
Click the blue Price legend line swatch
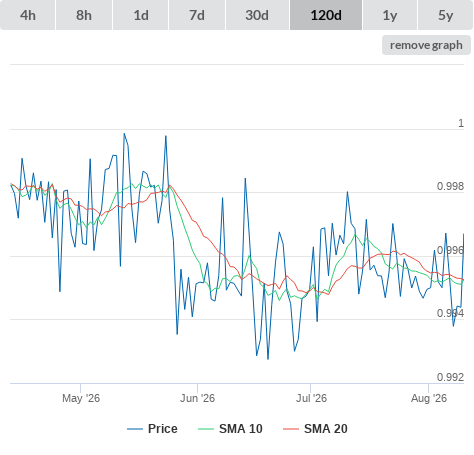click(x=135, y=429)
